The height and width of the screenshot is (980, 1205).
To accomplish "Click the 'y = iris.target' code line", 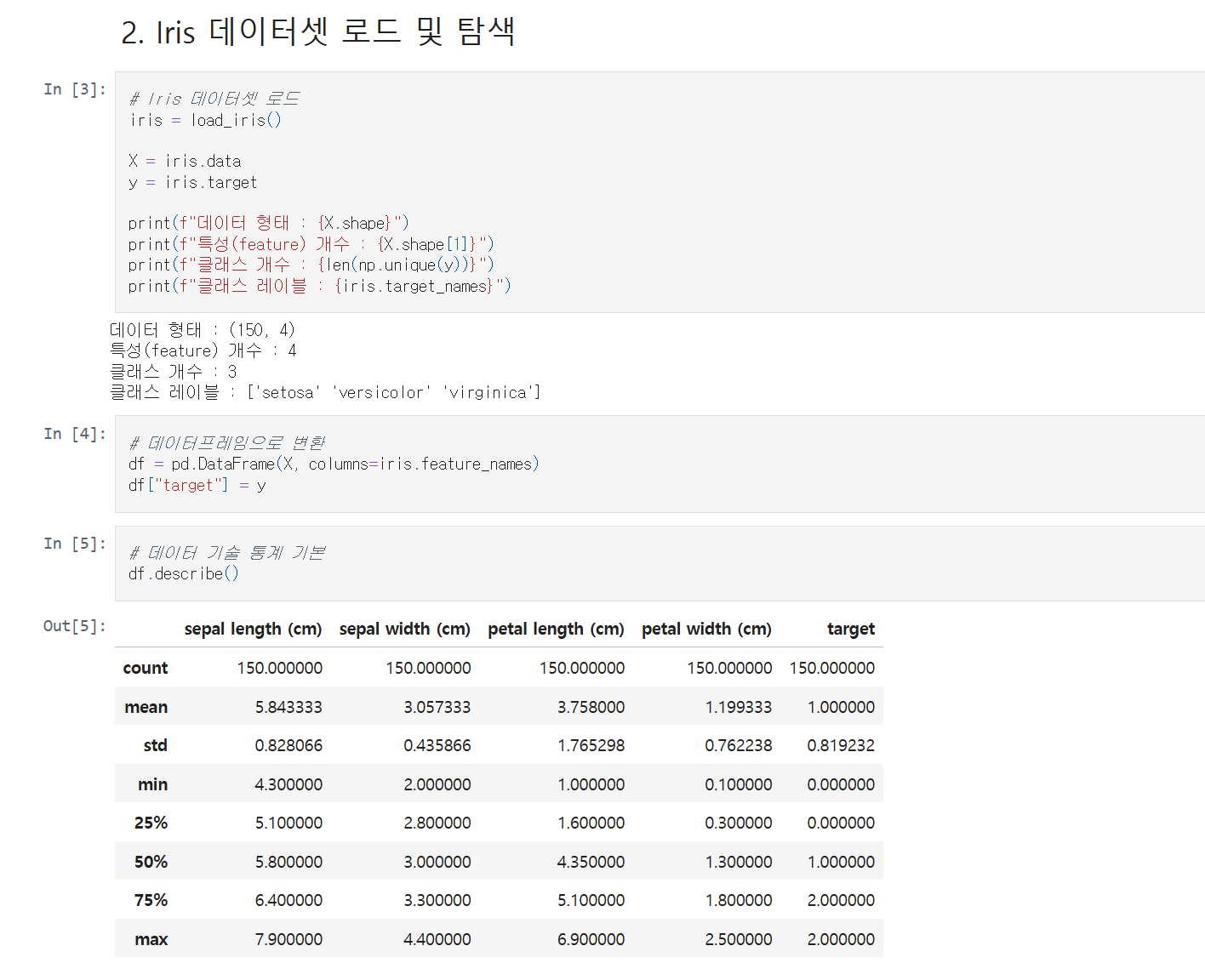I will (192, 182).
